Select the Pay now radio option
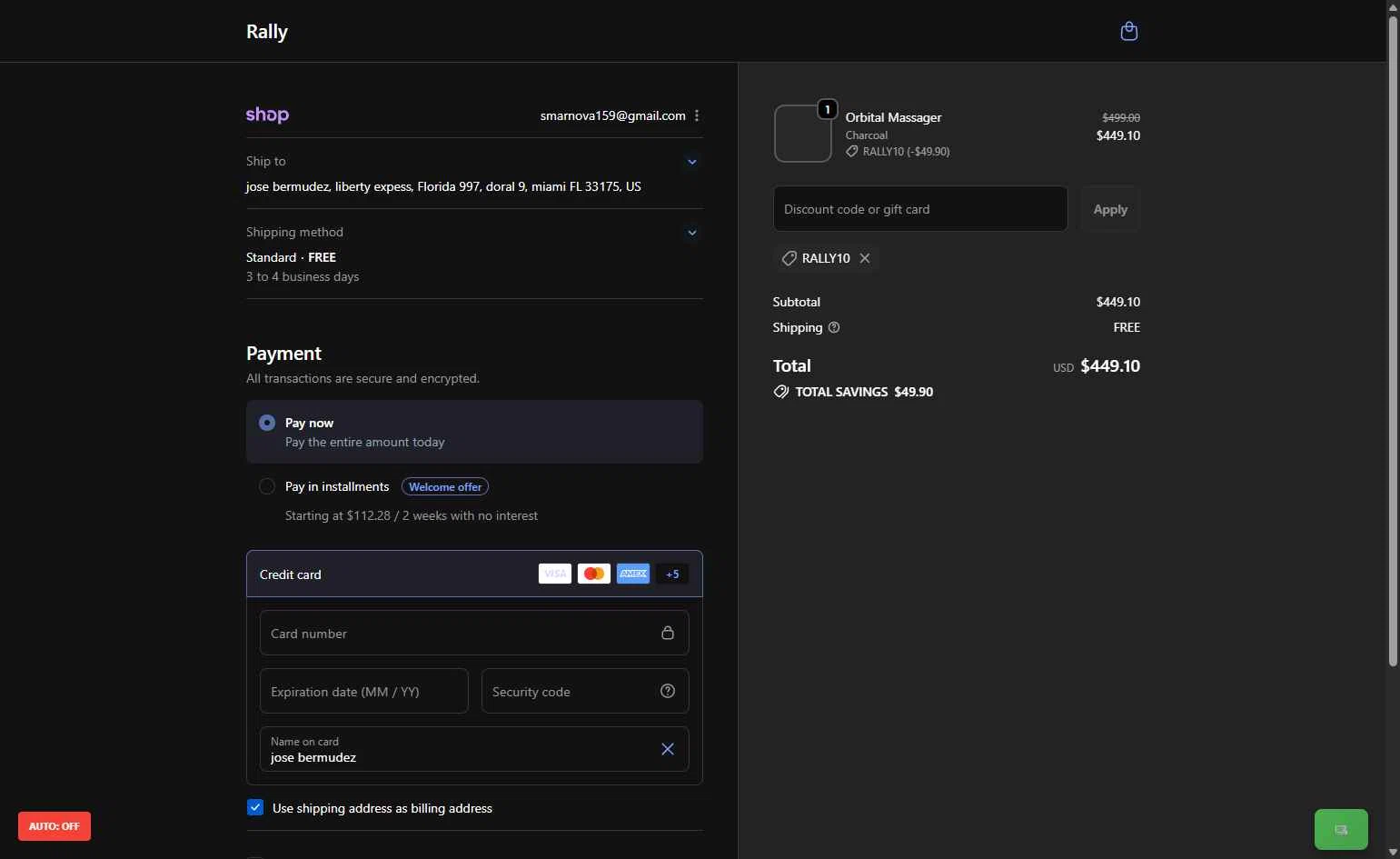Image resolution: width=1400 pixels, height=859 pixels. (267, 423)
